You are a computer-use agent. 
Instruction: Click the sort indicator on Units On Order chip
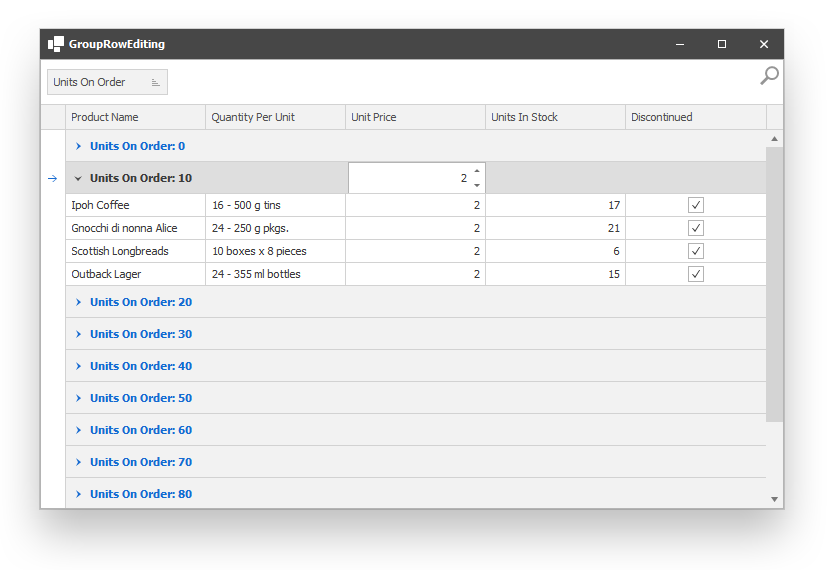pyautogui.click(x=155, y=83)
